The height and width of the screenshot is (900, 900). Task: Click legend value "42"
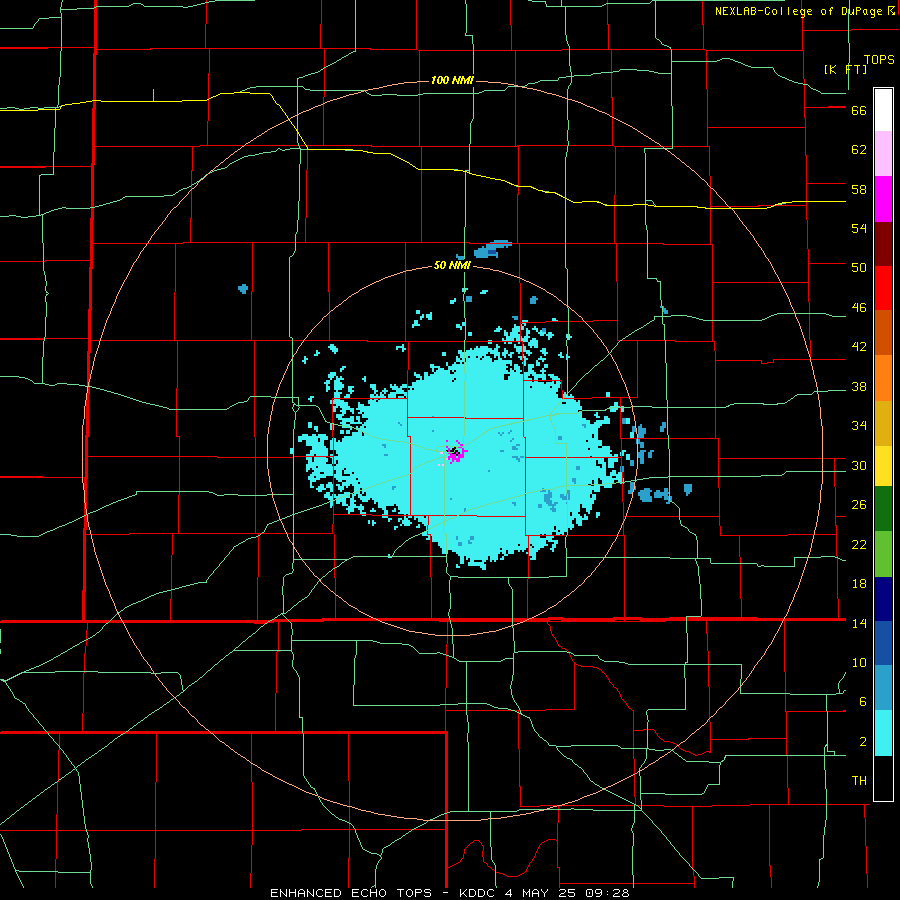click(x=859, y=347)
